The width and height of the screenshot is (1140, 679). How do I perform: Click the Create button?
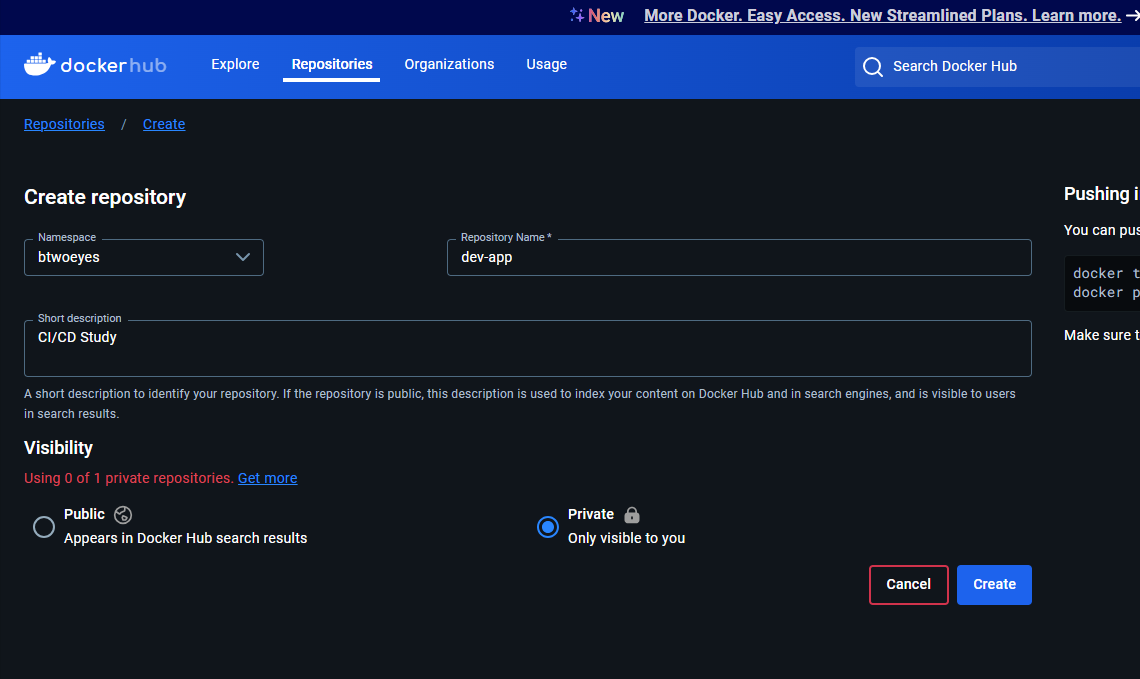pos(994,584)
